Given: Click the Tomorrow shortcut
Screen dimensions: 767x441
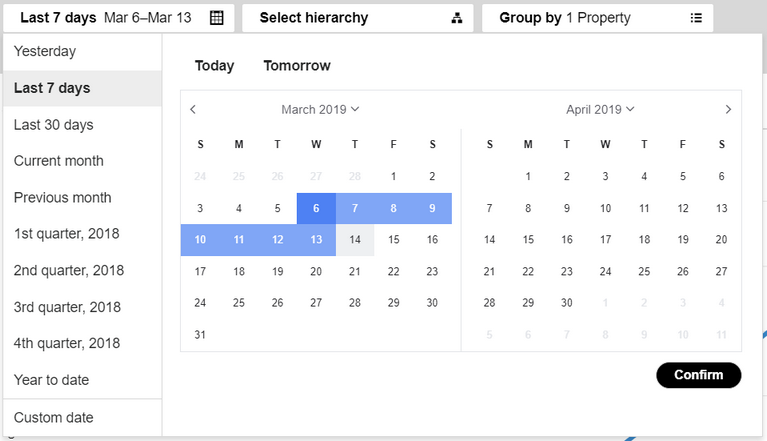Looking at the screenshot, I should 297,66.
